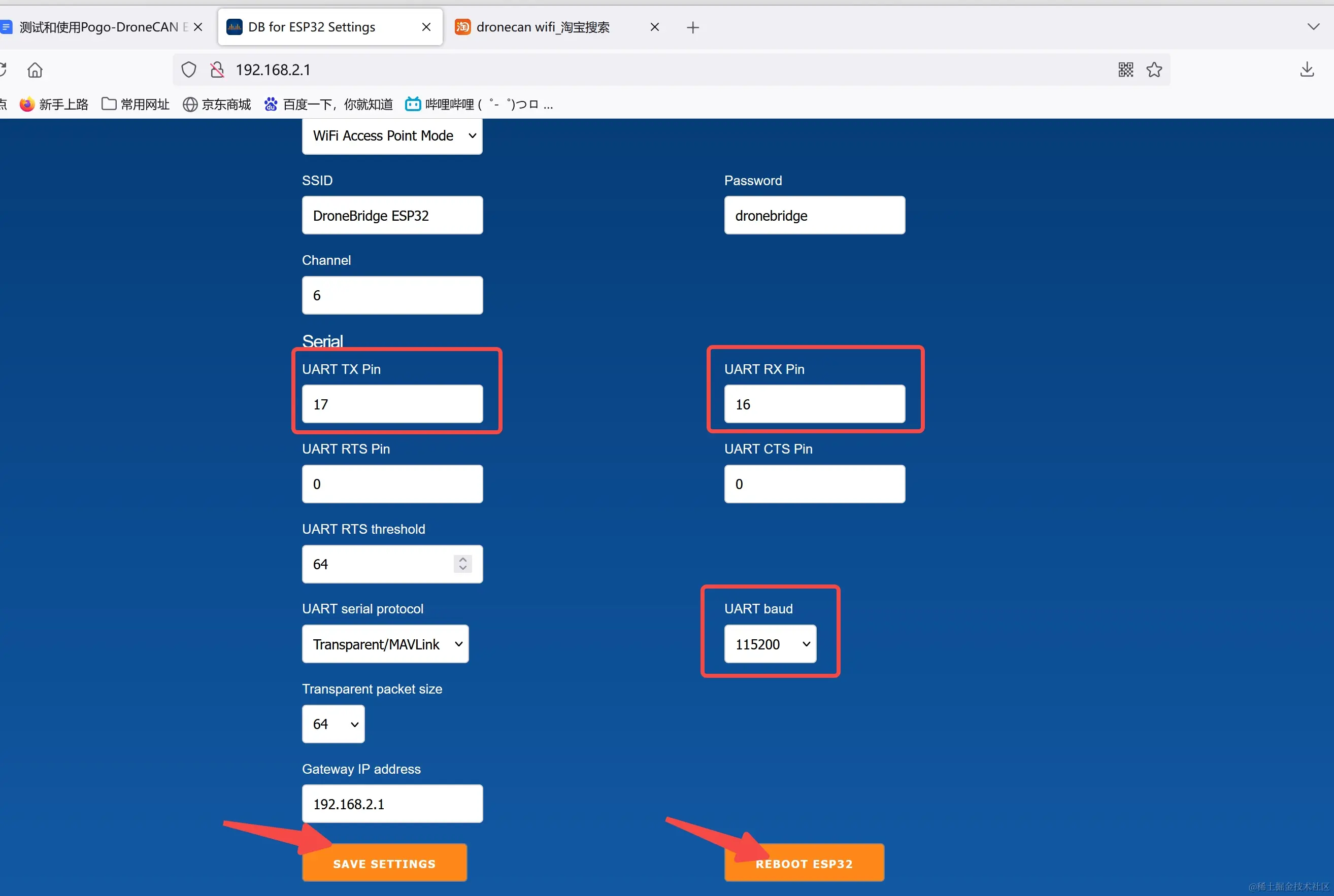
Task: Click the insecure connection lock icon
Action: 217,70
